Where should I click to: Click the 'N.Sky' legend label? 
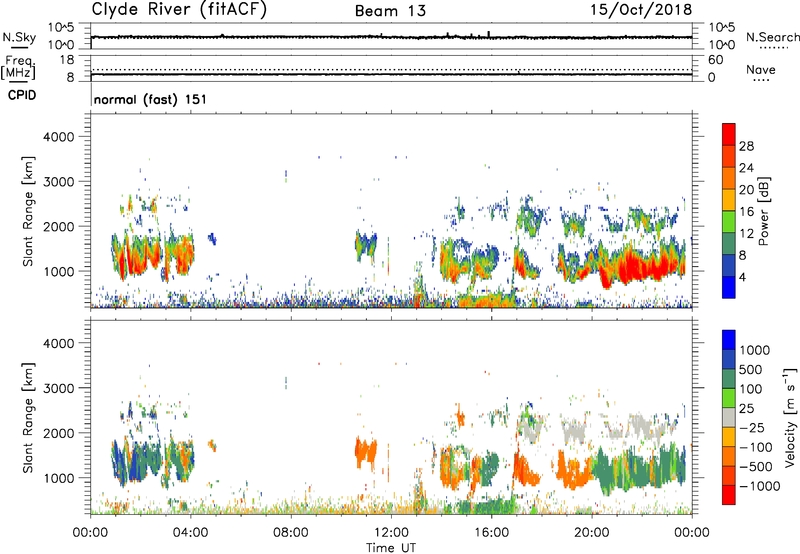[19, 37]
